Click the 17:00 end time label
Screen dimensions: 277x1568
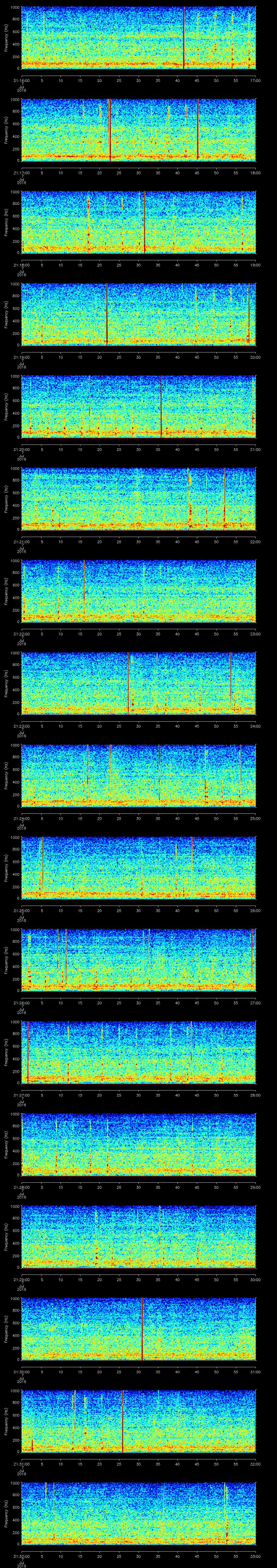coord(255,80)
